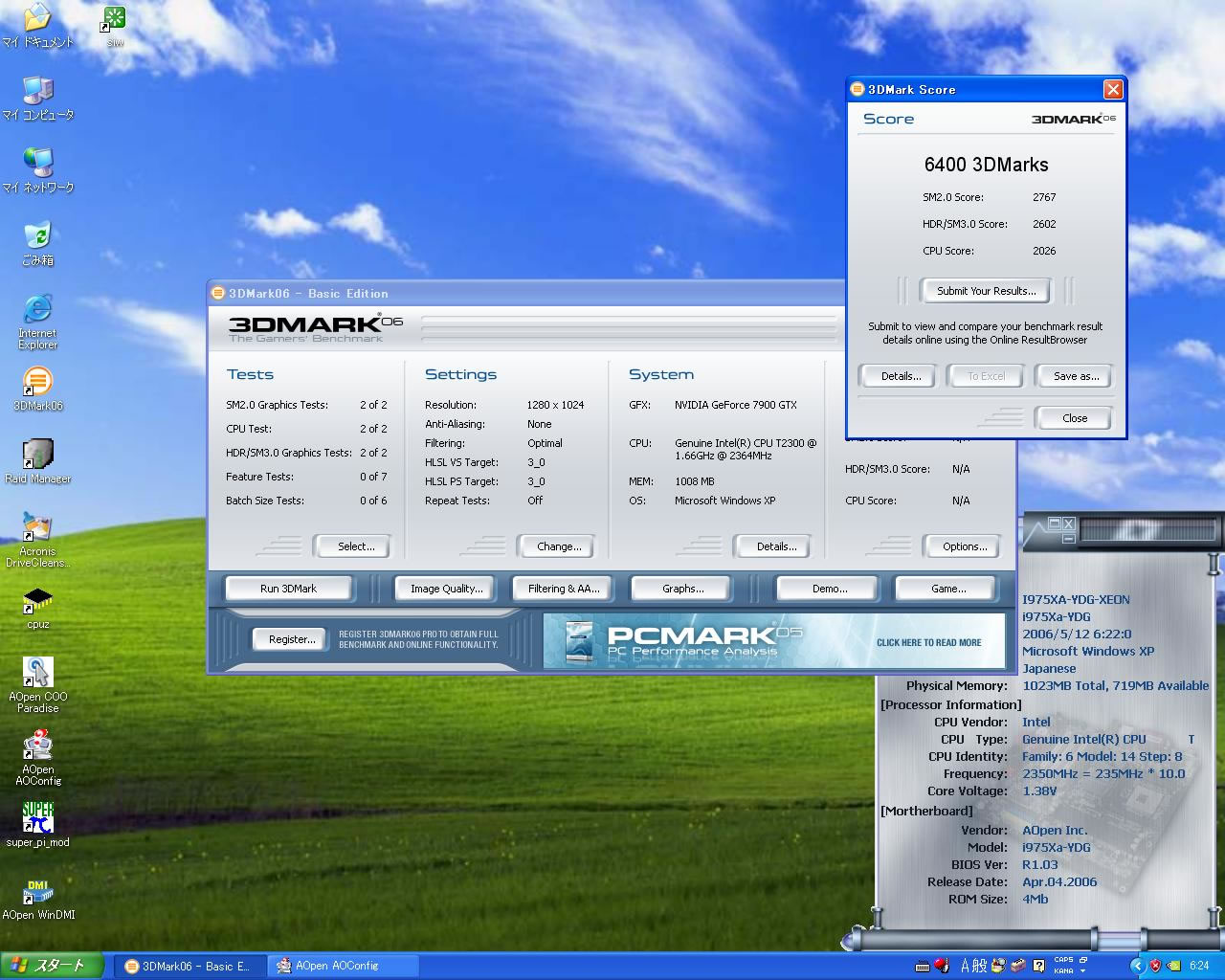Click the red ball IME icon in language bar
Viewport: 1225px width, 980px height.
(x=942, y=965)
